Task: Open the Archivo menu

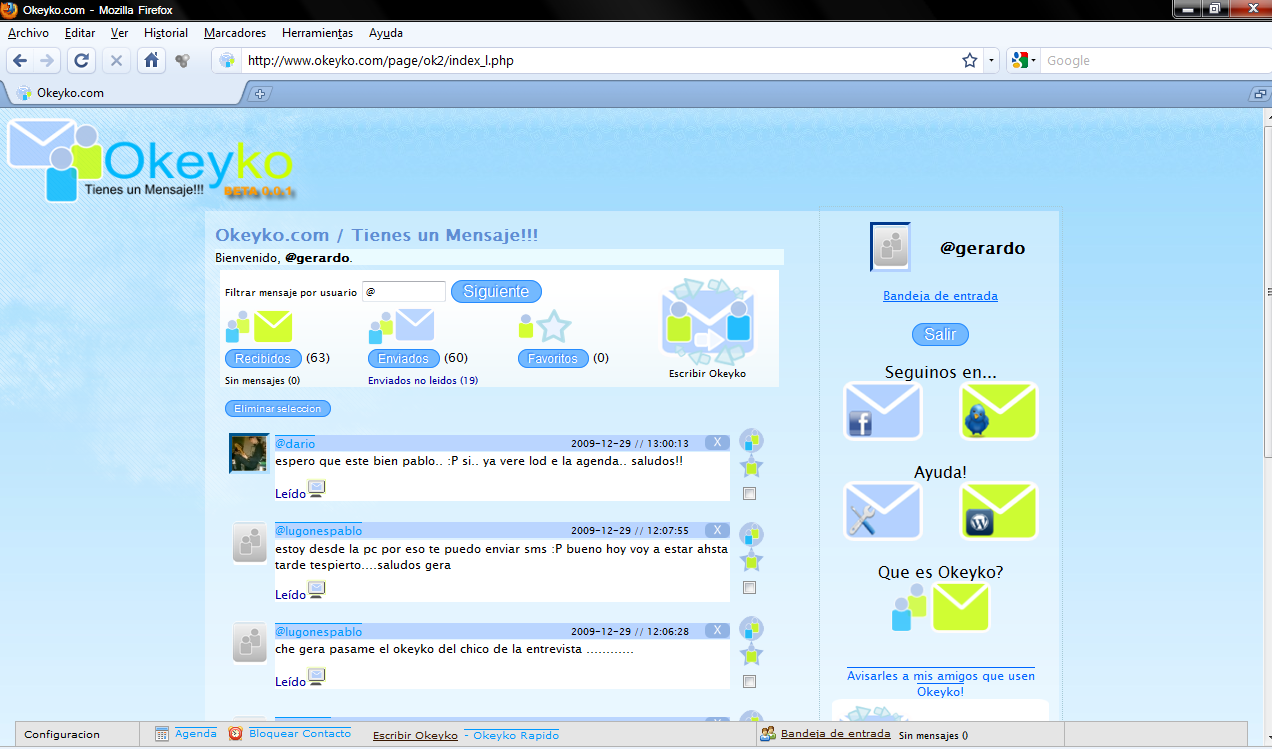Action: click(x=28, y=33)
